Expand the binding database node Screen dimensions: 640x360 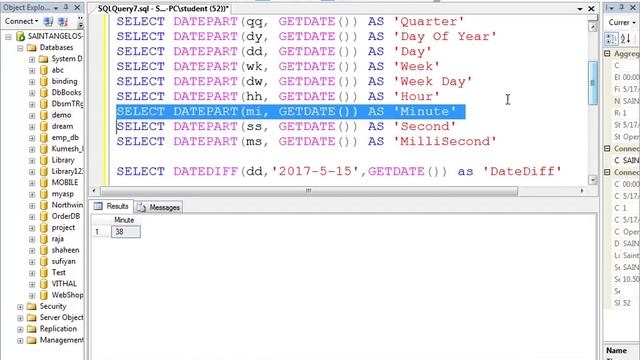[32, 82]
